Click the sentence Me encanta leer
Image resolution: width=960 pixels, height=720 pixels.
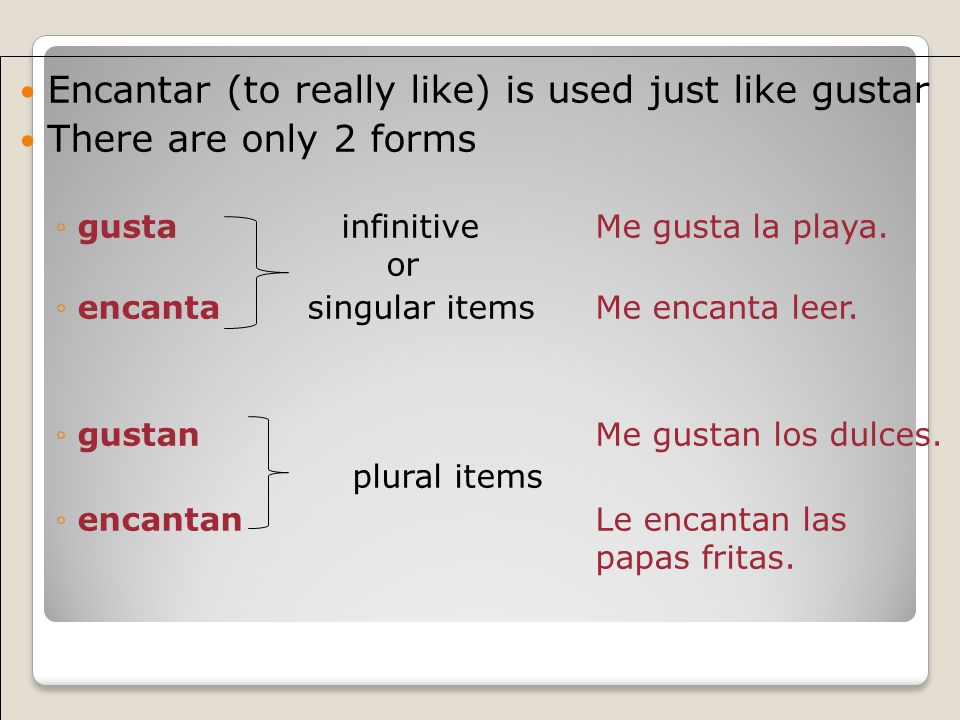click(x=726, y=307)
